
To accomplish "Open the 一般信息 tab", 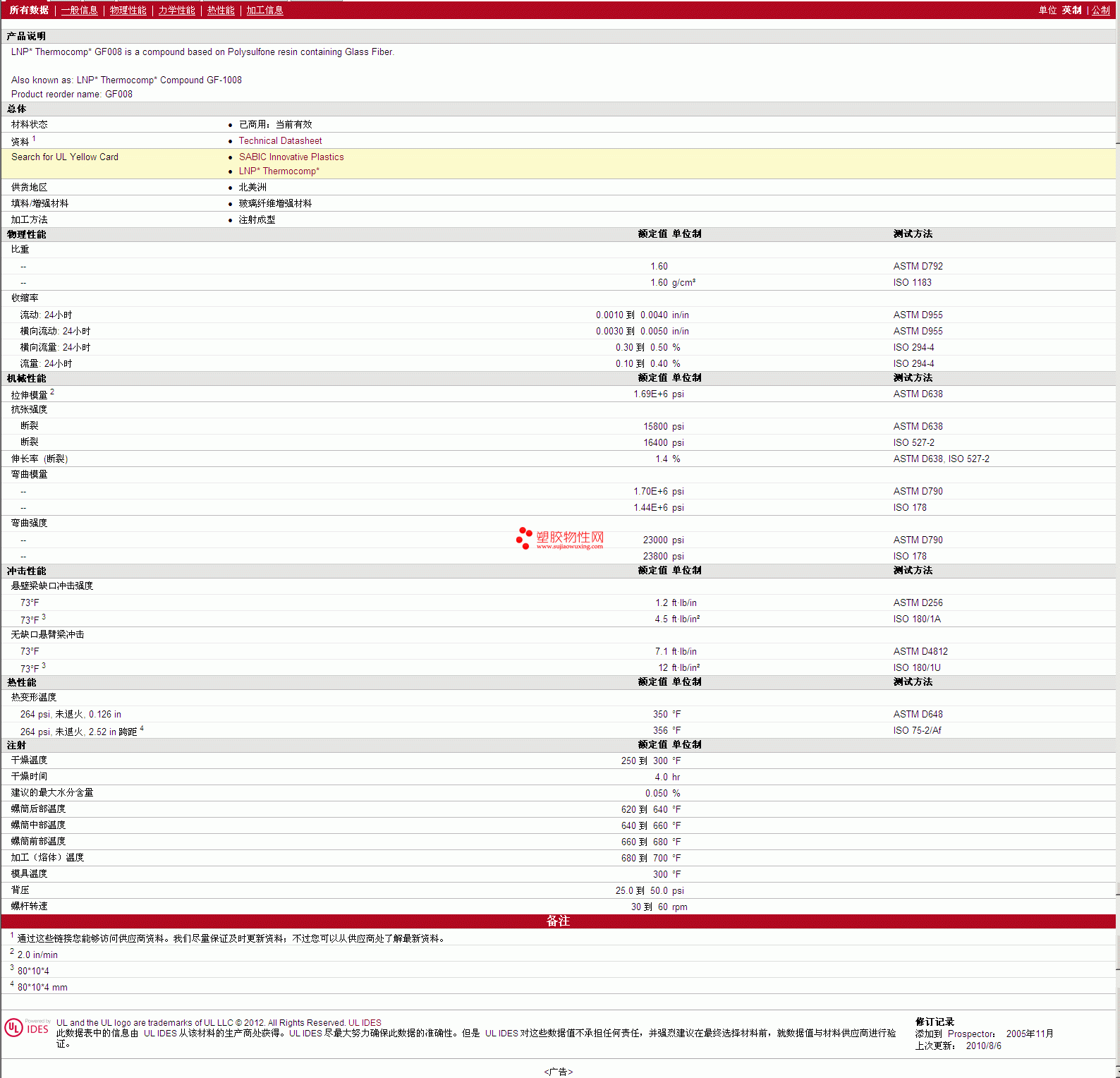I will 79,10.
